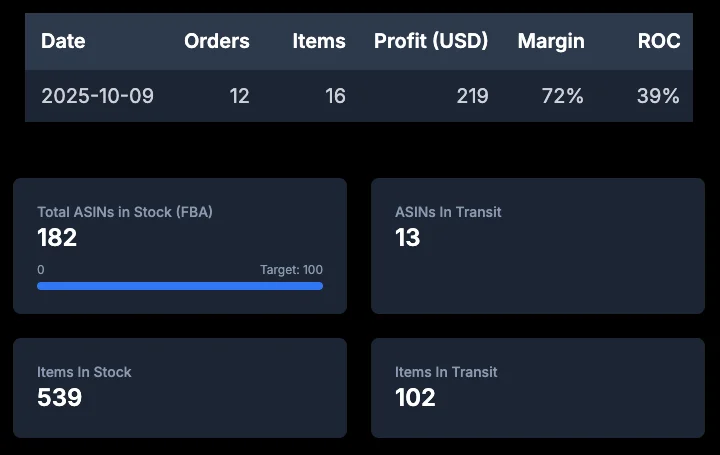Click the Orders column header
Image resolution: width=720 pixels, height=455 pixels.
pyautogui.click(x=217, y=41)
